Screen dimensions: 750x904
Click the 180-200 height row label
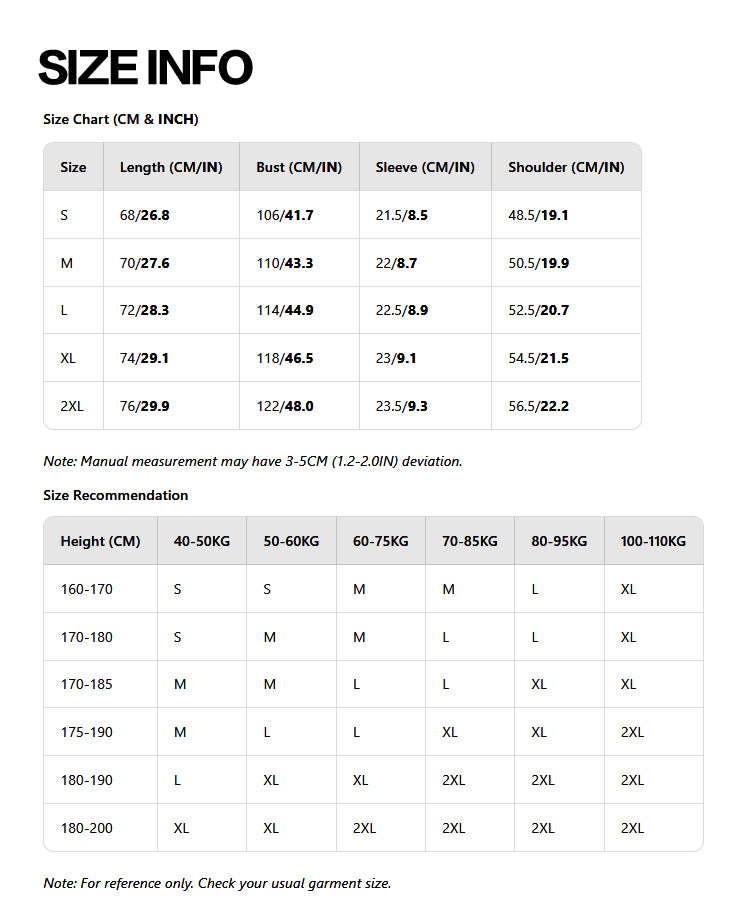(x=86, y=828)
